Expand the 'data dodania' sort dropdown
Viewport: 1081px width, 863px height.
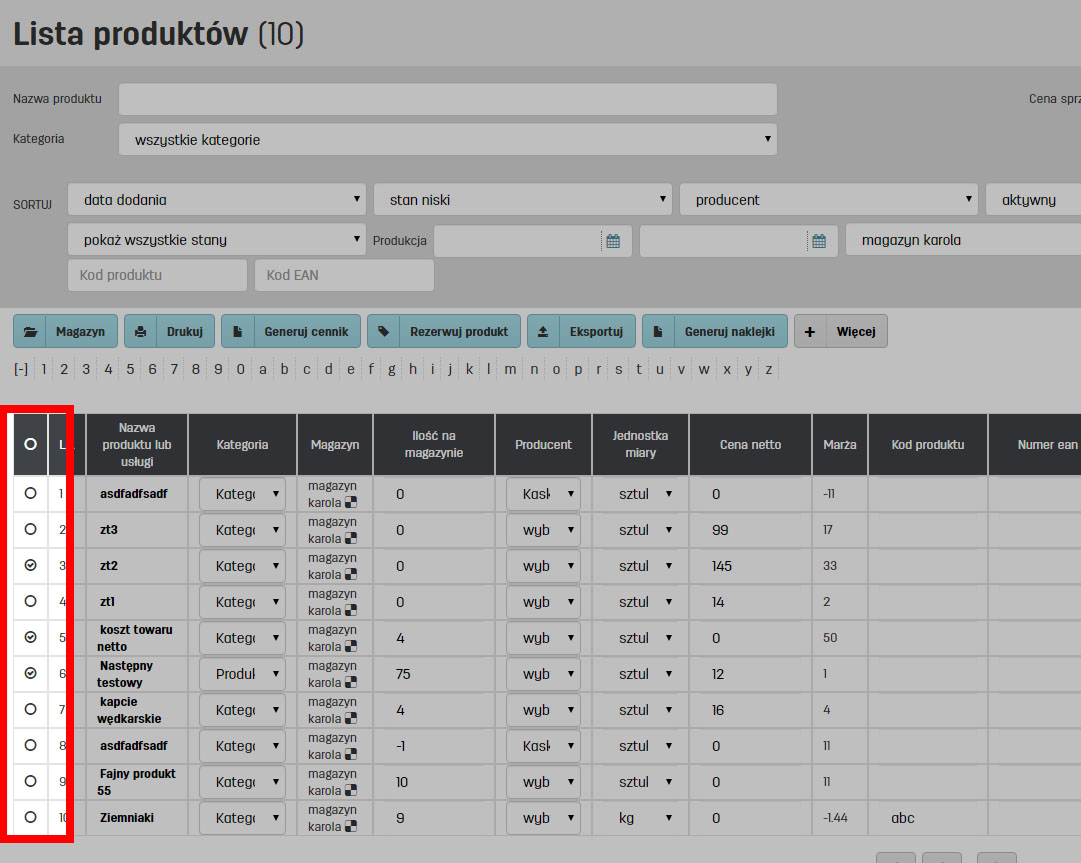[x=217, y=200]
